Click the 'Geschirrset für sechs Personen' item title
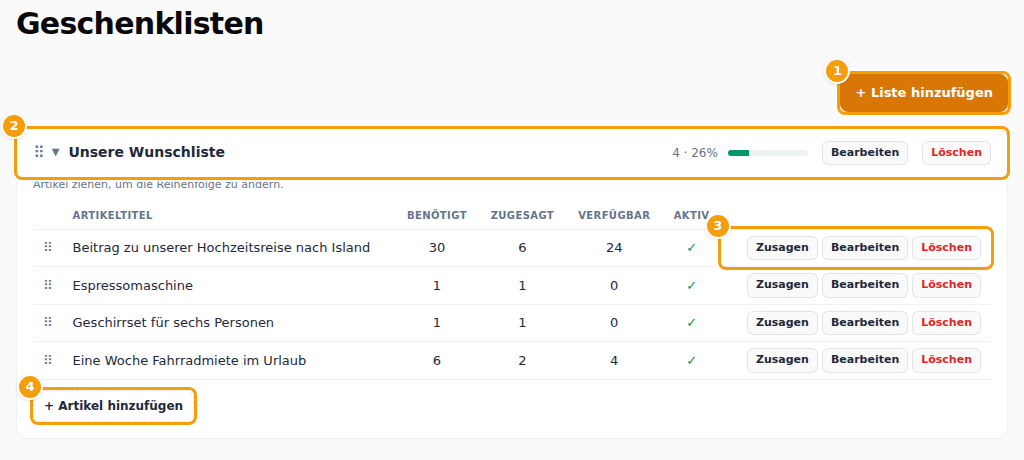This screenshot has width=1024, height=460. click(x=173, y=323)
